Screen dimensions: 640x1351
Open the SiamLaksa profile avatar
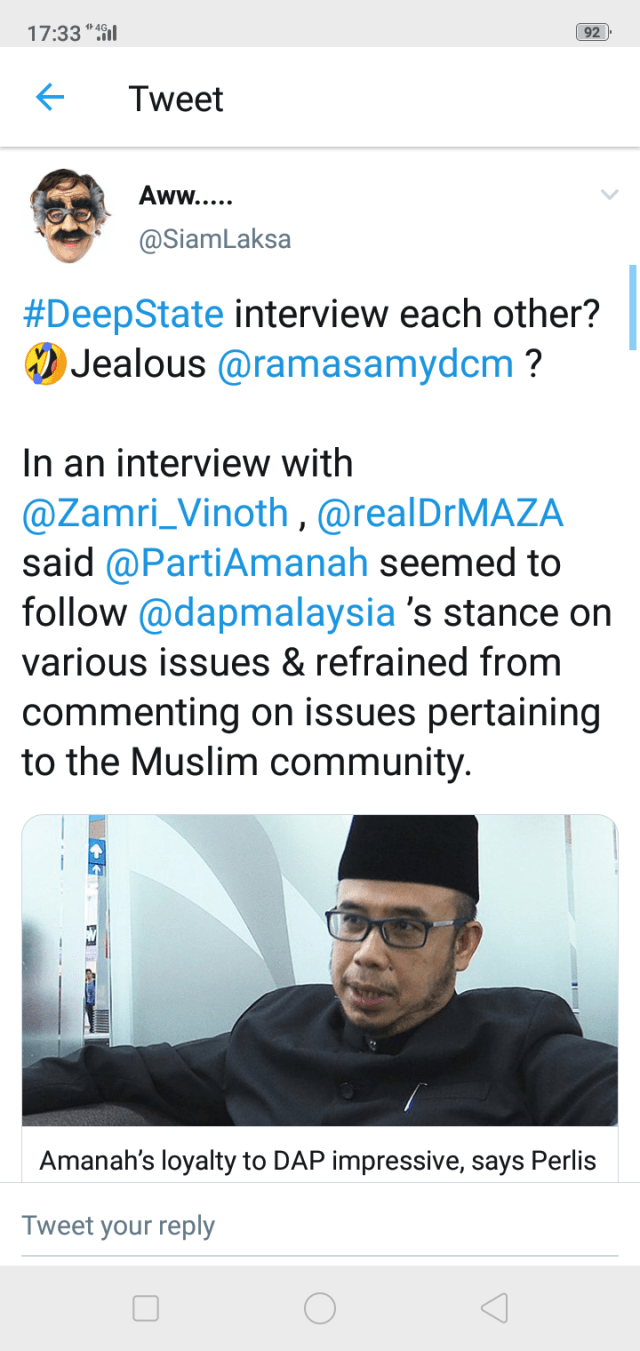[x=69, y=216]
